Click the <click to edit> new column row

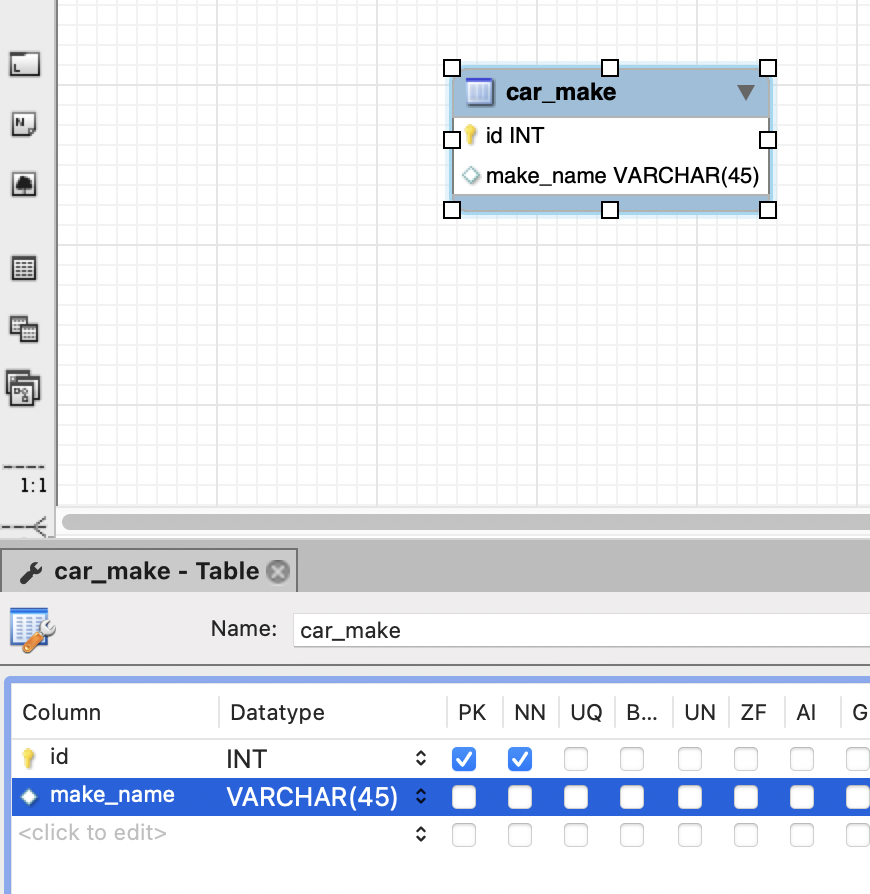92,832
